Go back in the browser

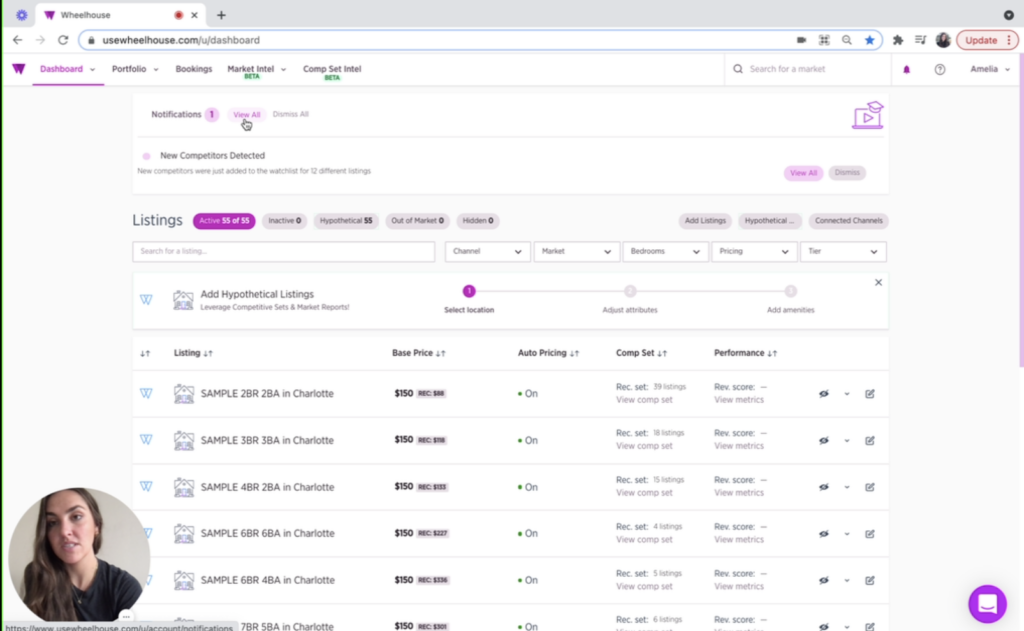point(18,40)
